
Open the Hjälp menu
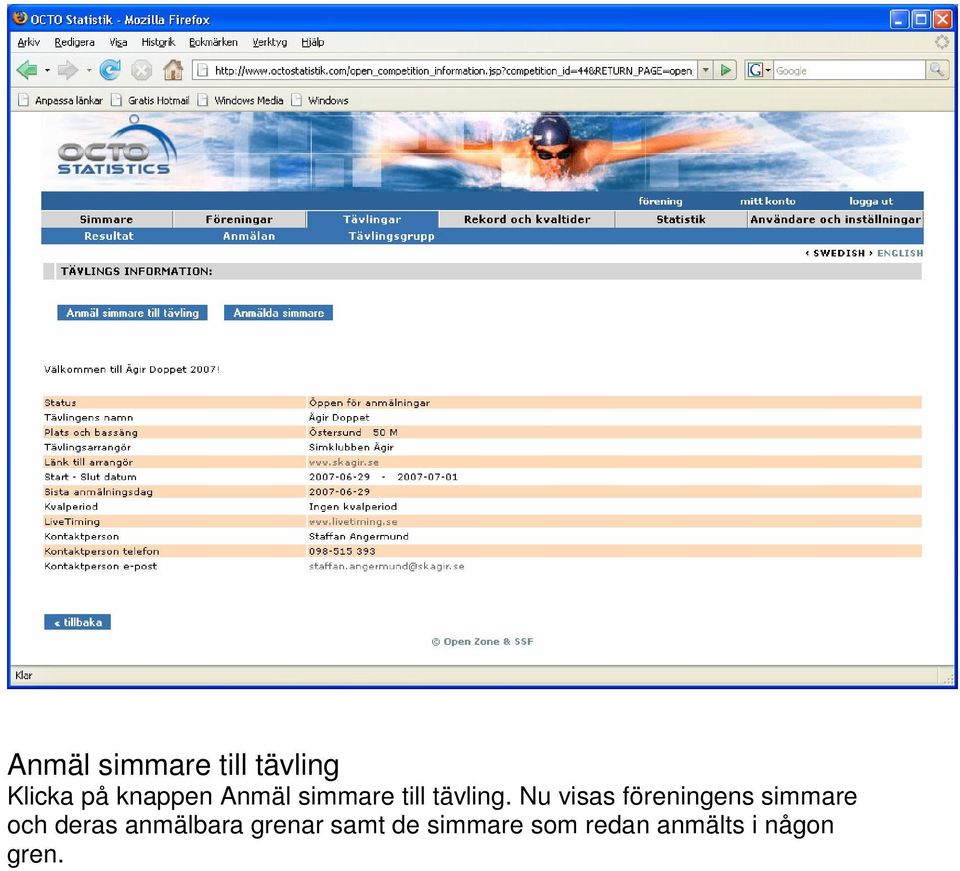(x=312, y=42)
